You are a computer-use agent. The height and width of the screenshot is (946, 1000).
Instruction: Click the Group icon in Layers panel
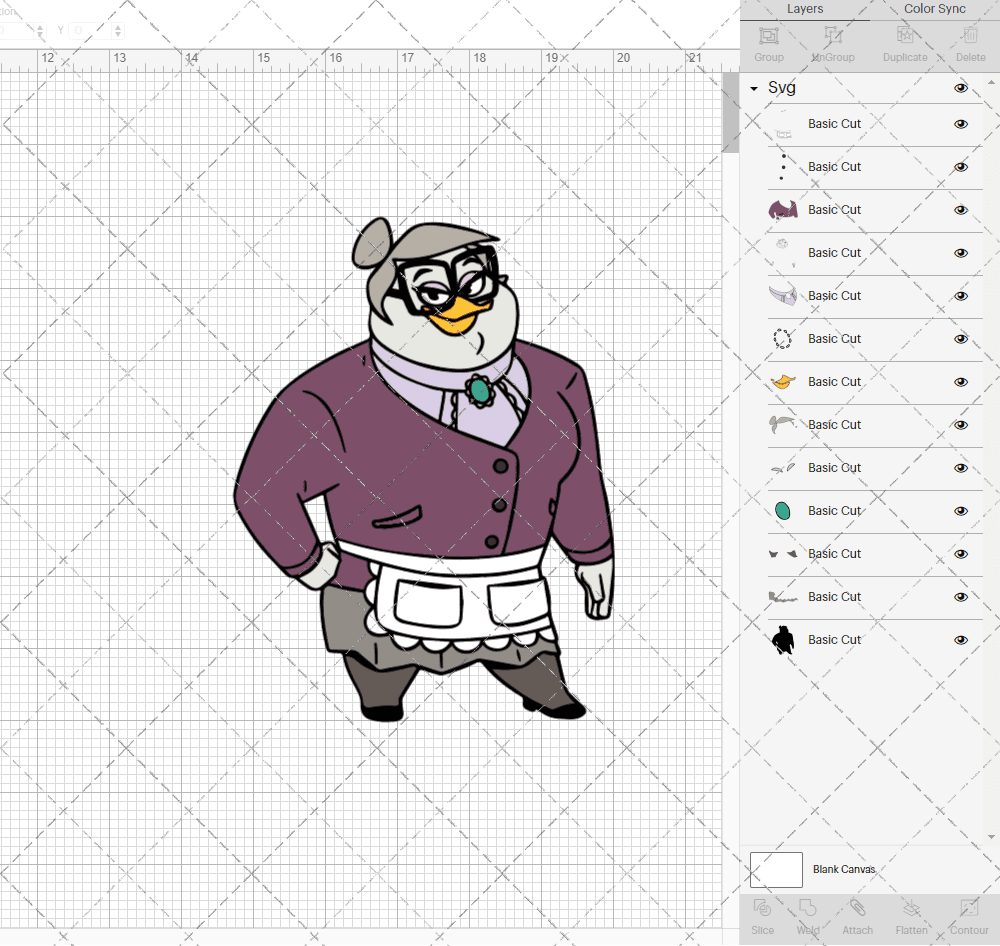coord(768,35)
